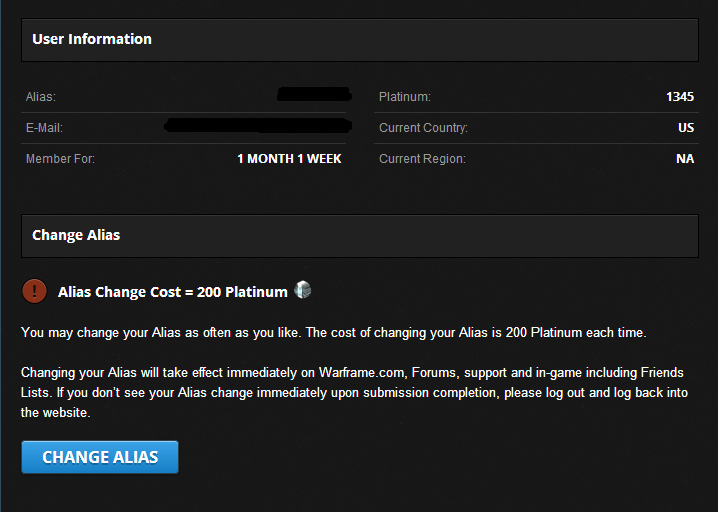
Task: Click the Platinum label
Action: click(405, 97)
